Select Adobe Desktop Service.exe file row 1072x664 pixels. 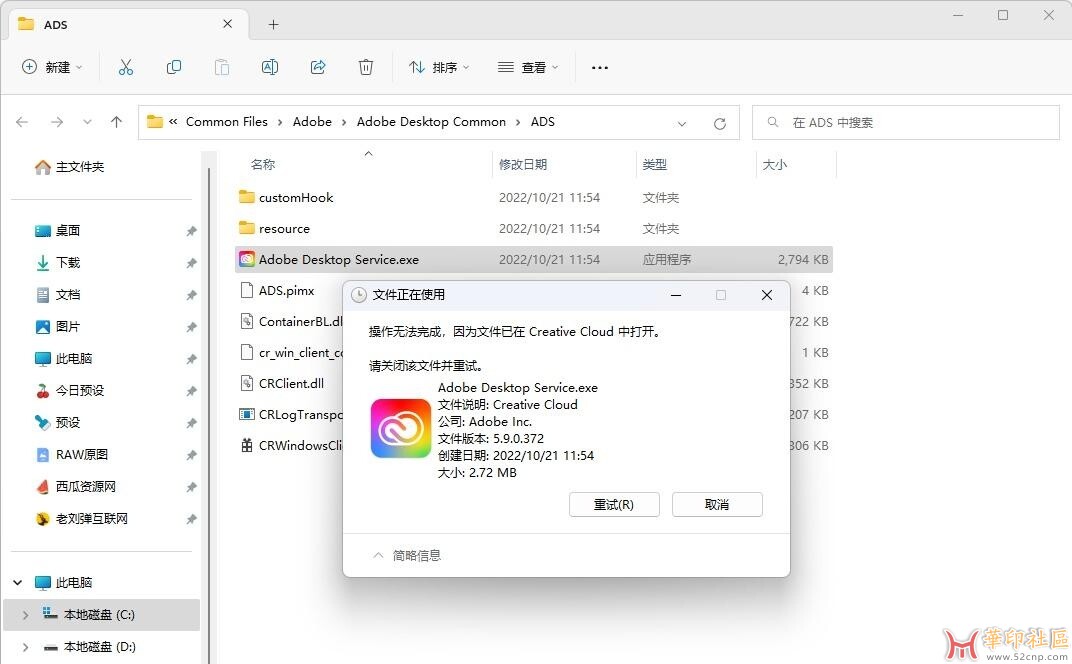tap(533, 260)
